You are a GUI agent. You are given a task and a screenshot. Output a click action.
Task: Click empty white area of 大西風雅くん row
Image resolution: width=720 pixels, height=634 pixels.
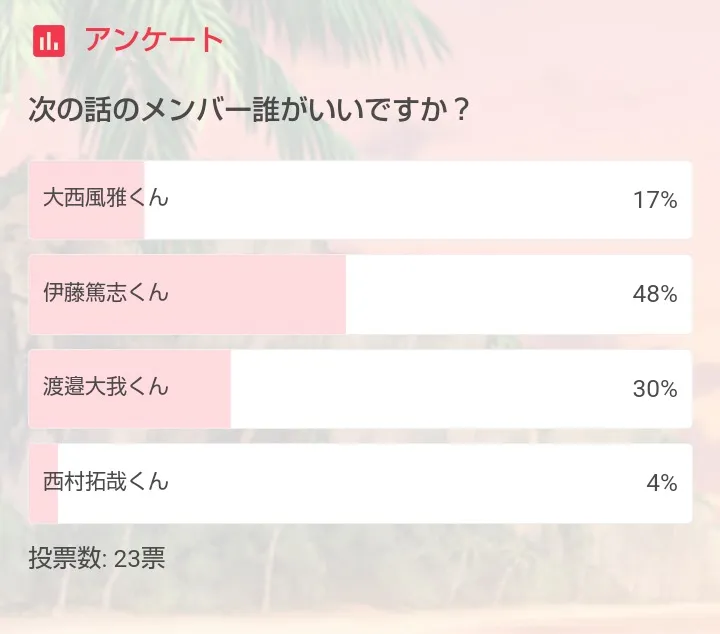[390, 200]
